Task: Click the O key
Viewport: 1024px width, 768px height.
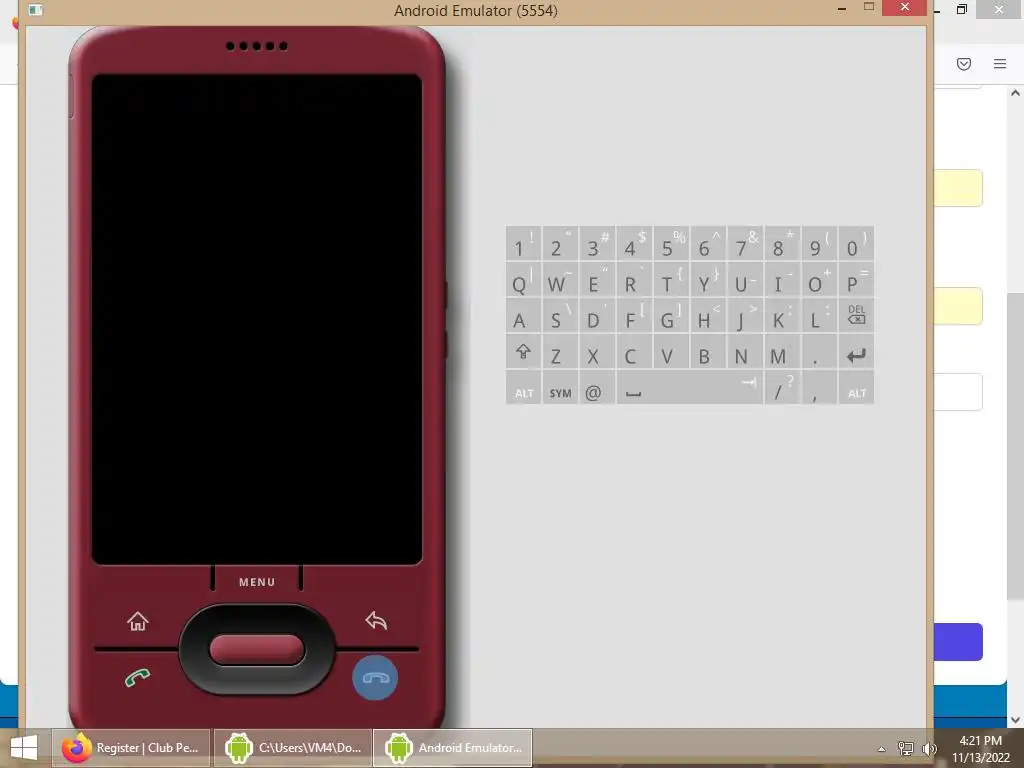Action: pyautogui.click(x=819, y=280)
